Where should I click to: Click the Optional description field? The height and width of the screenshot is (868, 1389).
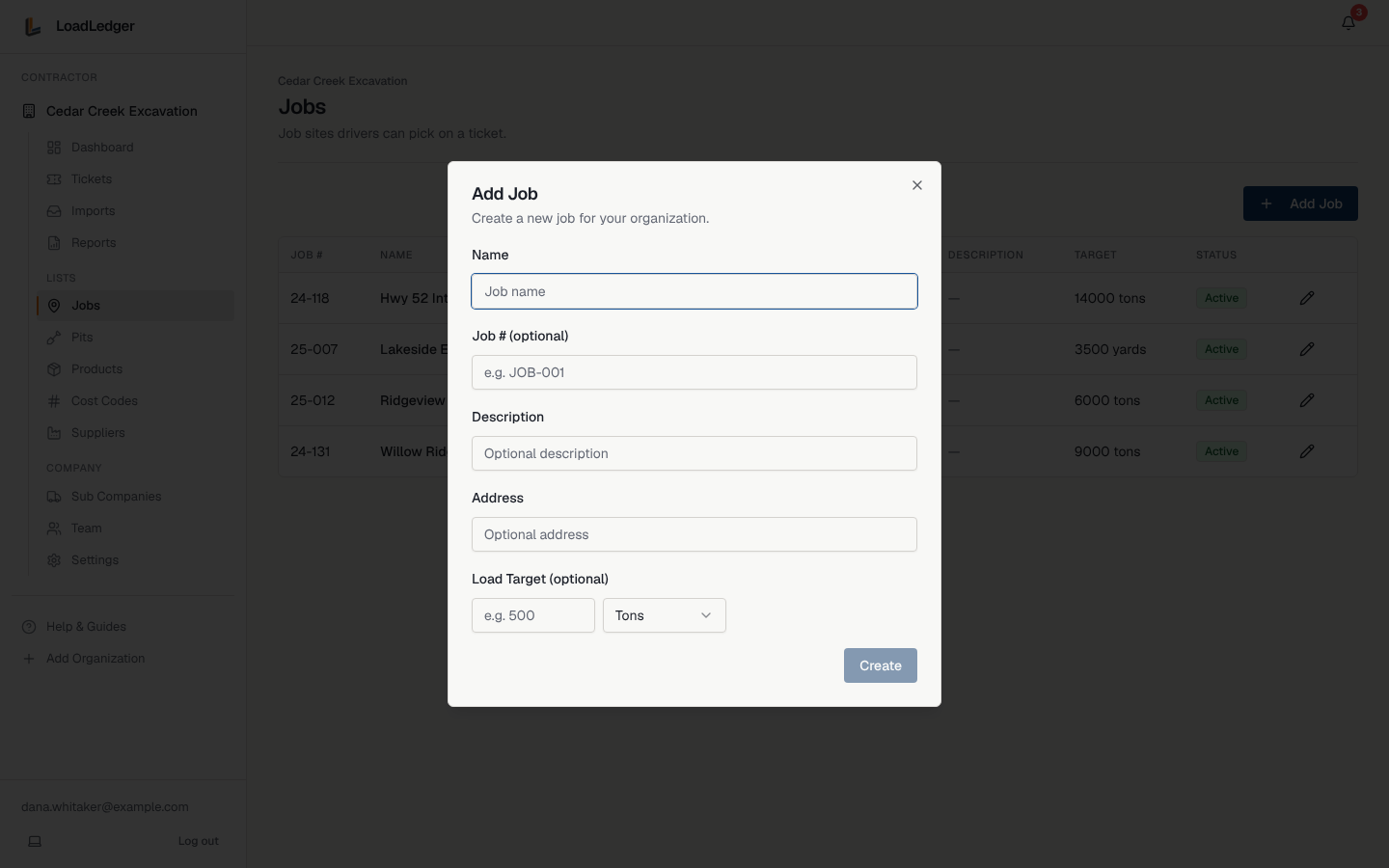tap(694, 453)
